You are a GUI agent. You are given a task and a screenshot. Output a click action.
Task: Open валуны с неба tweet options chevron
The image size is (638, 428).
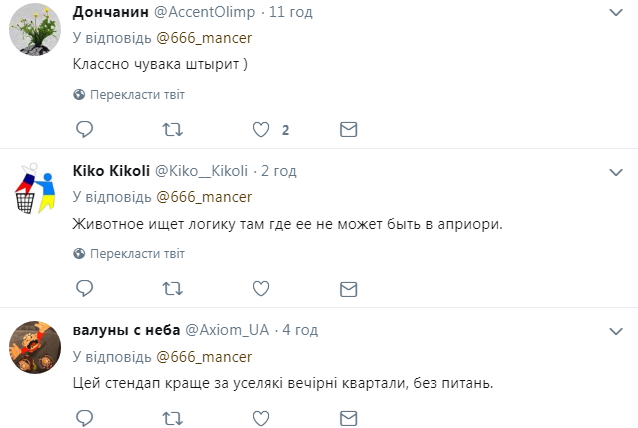[616, 331]
